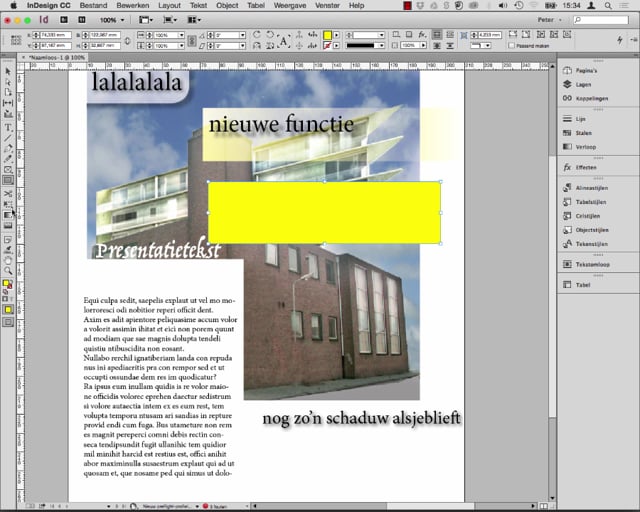Click rotate 90° clockwise icon
This screenshot has height=512, width=640.
click(x=257, y=35)
